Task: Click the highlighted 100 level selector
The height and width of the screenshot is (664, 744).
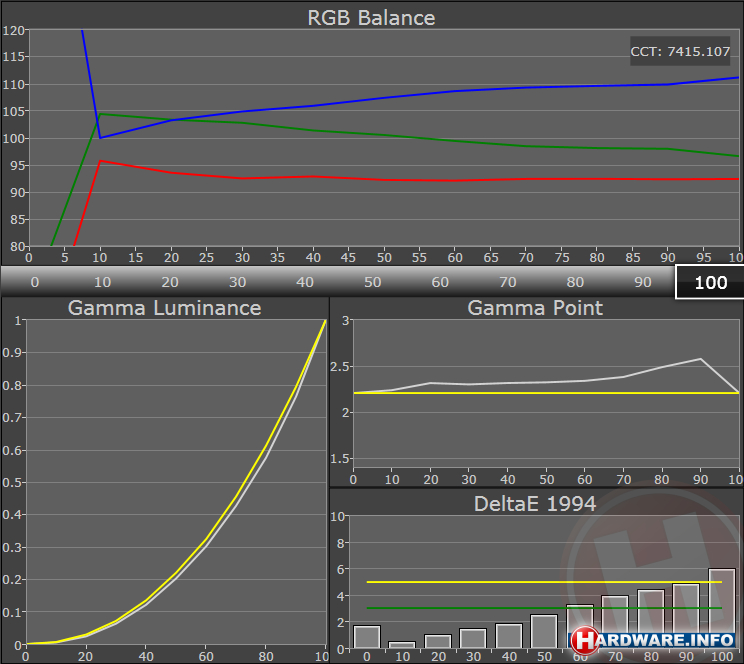Action: click(710, 282)
